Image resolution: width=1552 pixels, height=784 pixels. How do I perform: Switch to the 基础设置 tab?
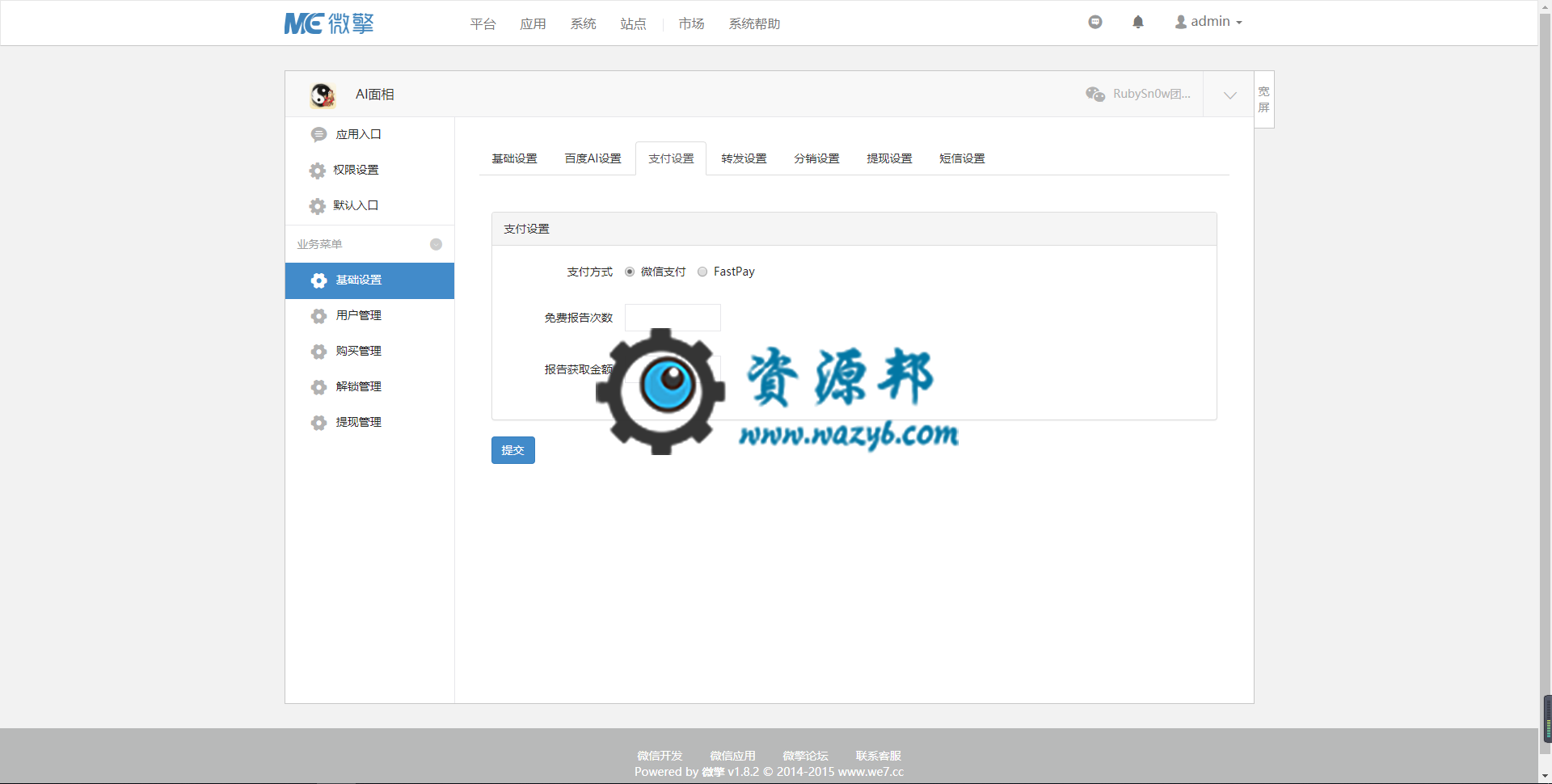coord(515,158)
